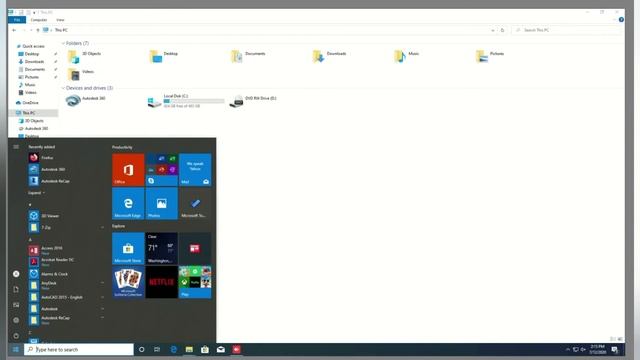Image resolution: width=640 pixels, height=360 pixels.
Task: Open the Microsoft Store tile
Action: pos(128,249)
